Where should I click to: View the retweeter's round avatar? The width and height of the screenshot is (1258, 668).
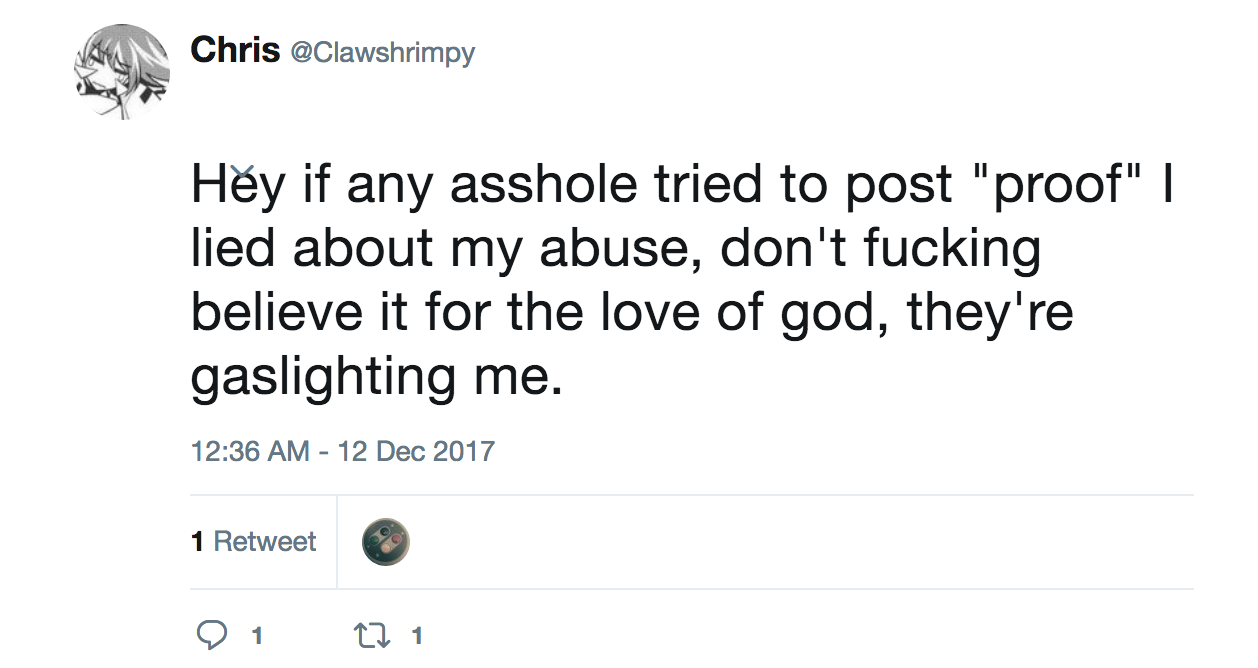coord(386,542)
